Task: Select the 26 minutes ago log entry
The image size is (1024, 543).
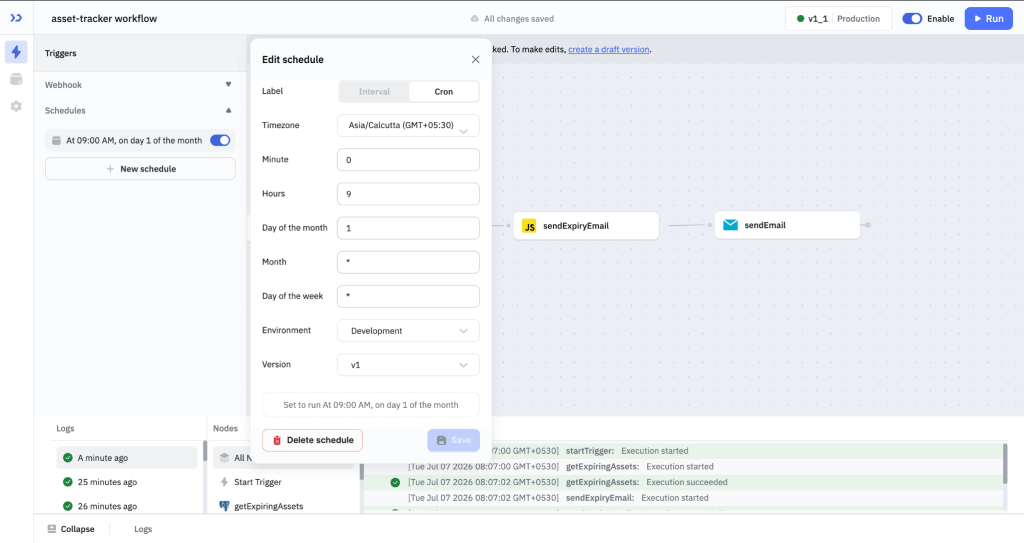Action: (127, 506)
